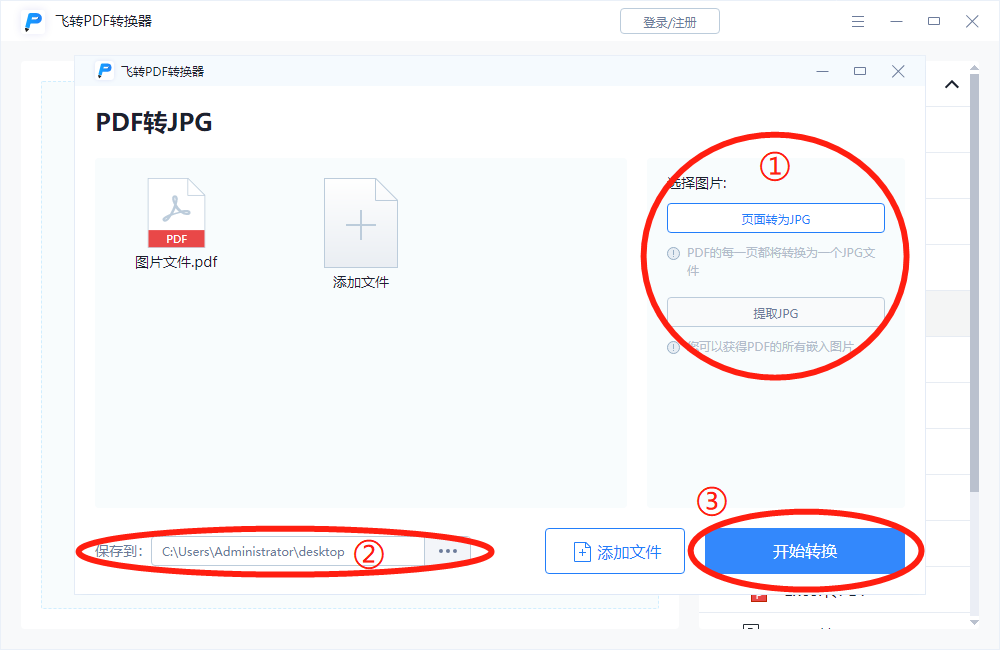Click the 添加文件 placeholder page with plus
This screenshot has width=1000, height=650.
pyautogui.click(x=361, y=223)
